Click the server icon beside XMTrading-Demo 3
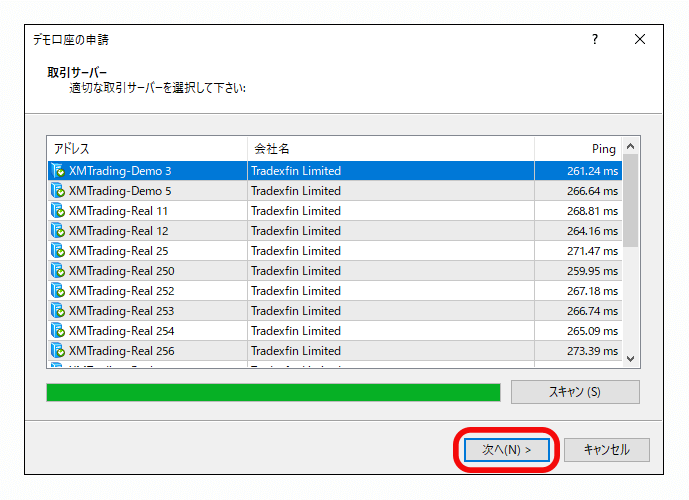Screen dimensions: 689x500 [x=58, y=170]
